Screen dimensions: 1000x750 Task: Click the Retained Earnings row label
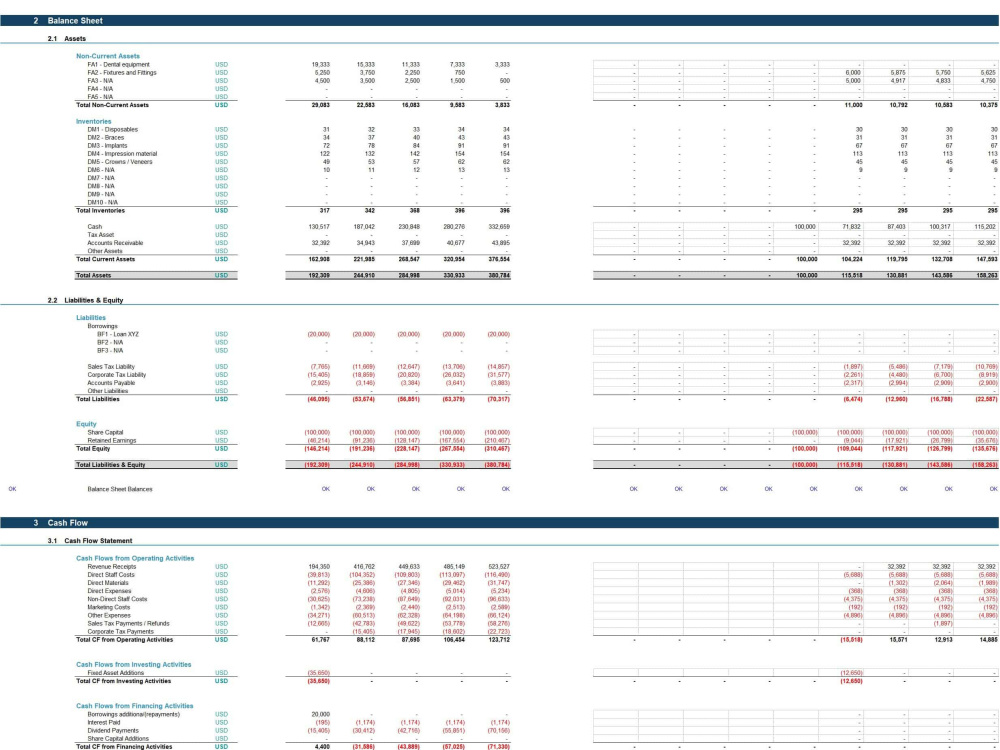[112, 441]
